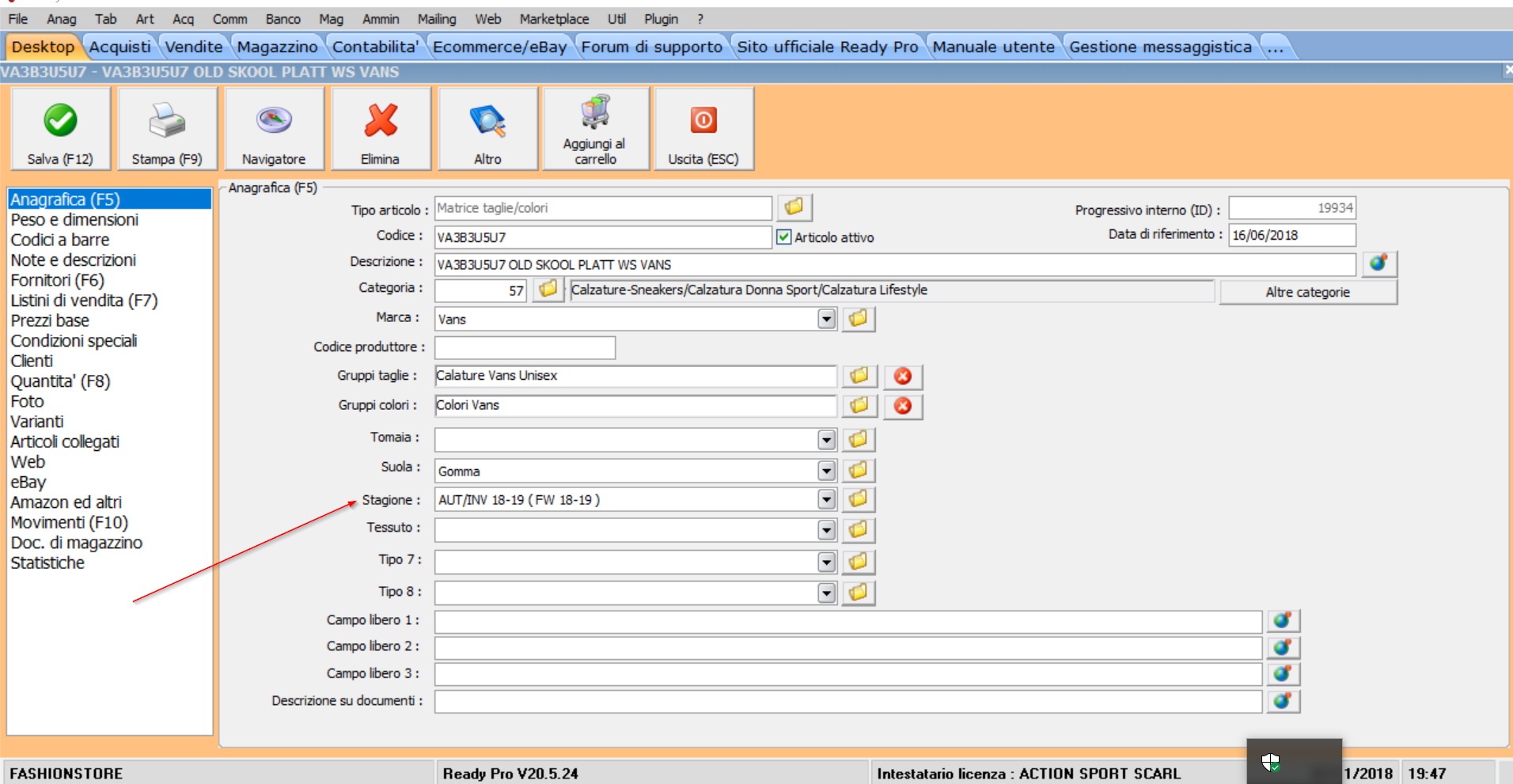The width and height of the screenshot is (1513, 784).
Task: Open the Marketplace menu
Action: tap(554, 19)
